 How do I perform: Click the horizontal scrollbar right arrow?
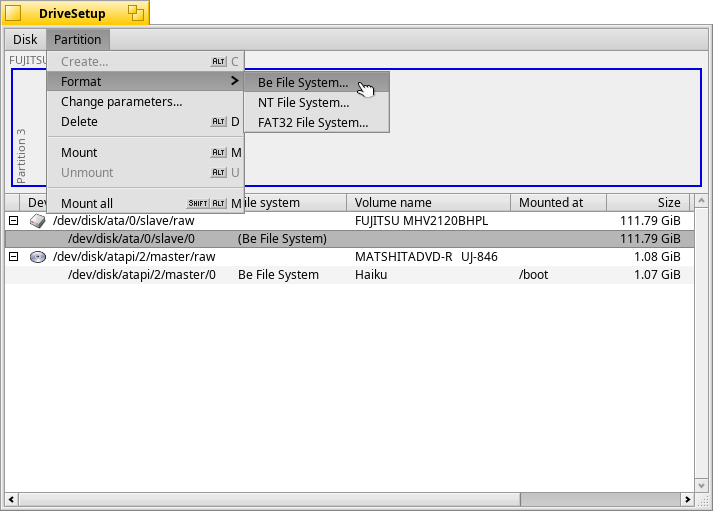pyautogui.click(x=687, y=499)
